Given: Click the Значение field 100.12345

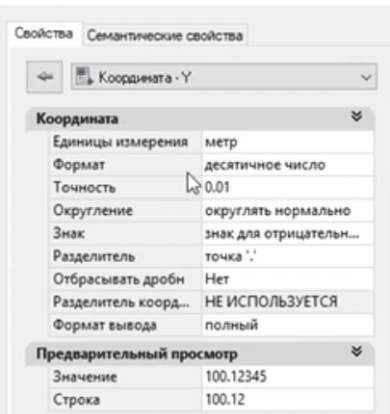Looking at the screenshot, I should point(287,377).
